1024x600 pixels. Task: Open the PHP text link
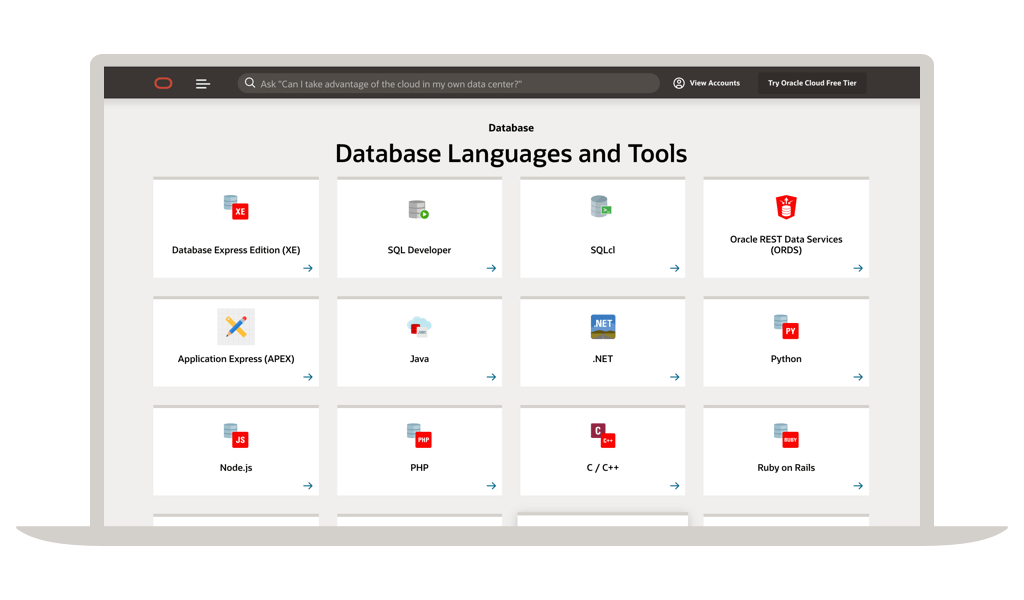click(x=419, y=467)
